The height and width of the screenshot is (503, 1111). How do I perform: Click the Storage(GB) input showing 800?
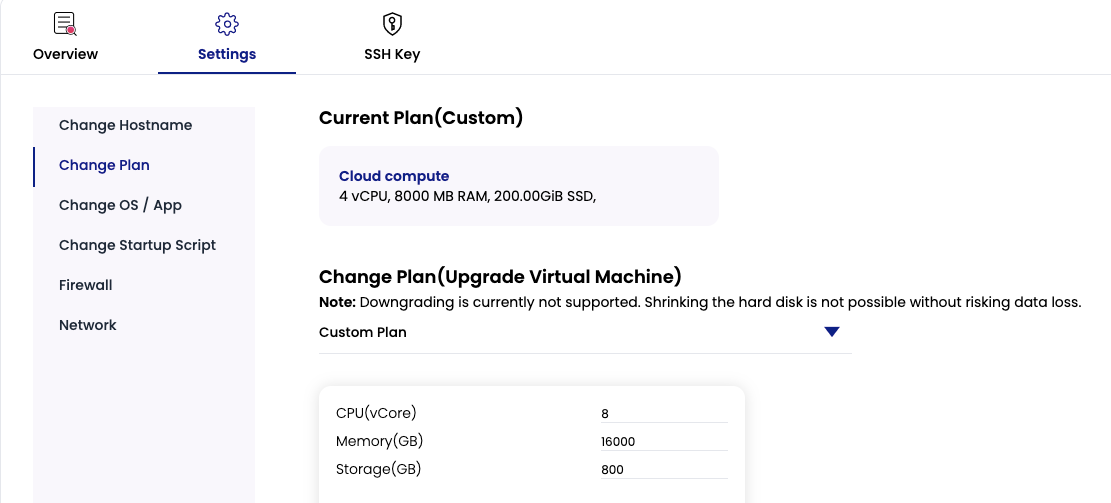pyautogui.click(x=663, y=469)
